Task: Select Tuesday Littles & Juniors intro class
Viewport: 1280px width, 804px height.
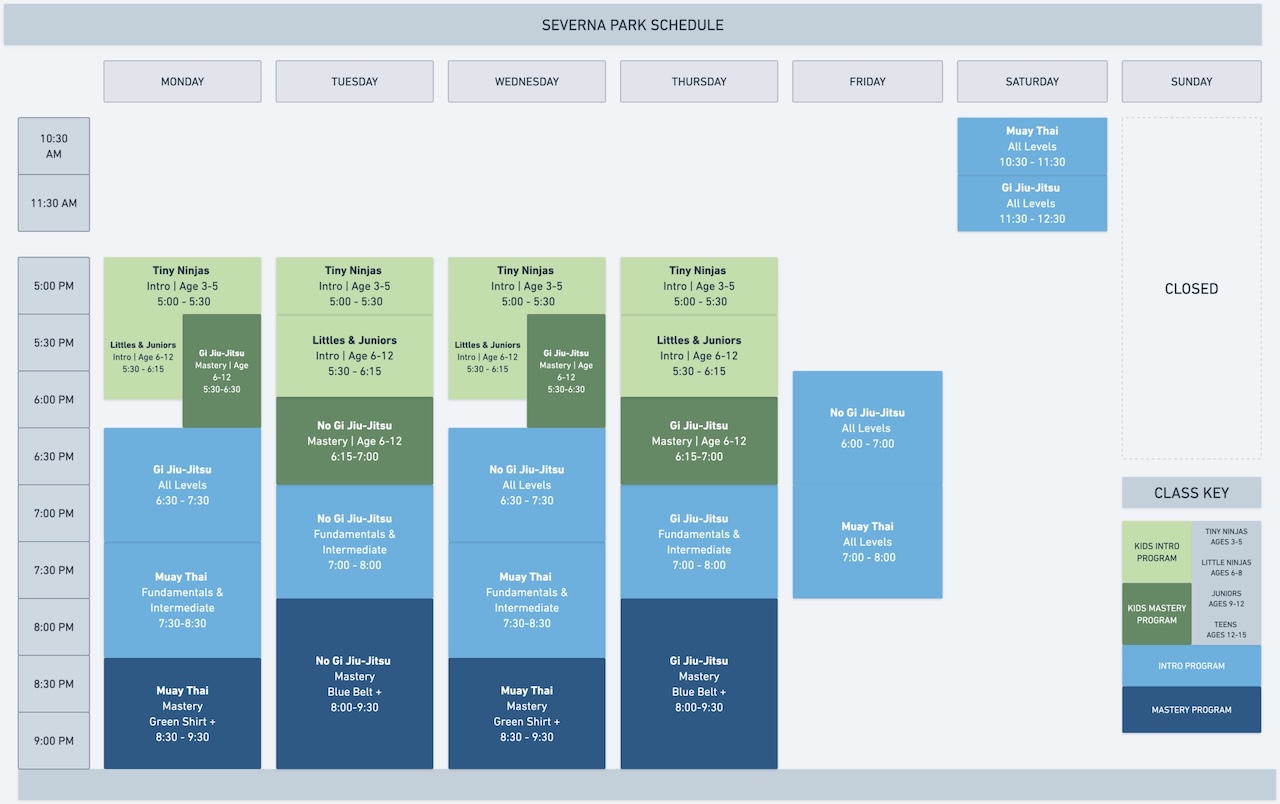Action: coord(354,356)
